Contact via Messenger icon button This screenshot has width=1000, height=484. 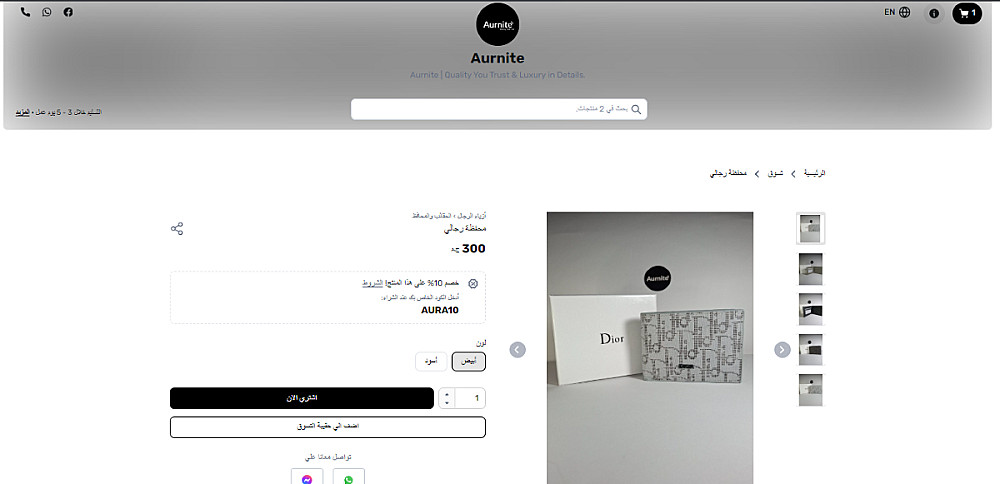(x=307, y=478)
